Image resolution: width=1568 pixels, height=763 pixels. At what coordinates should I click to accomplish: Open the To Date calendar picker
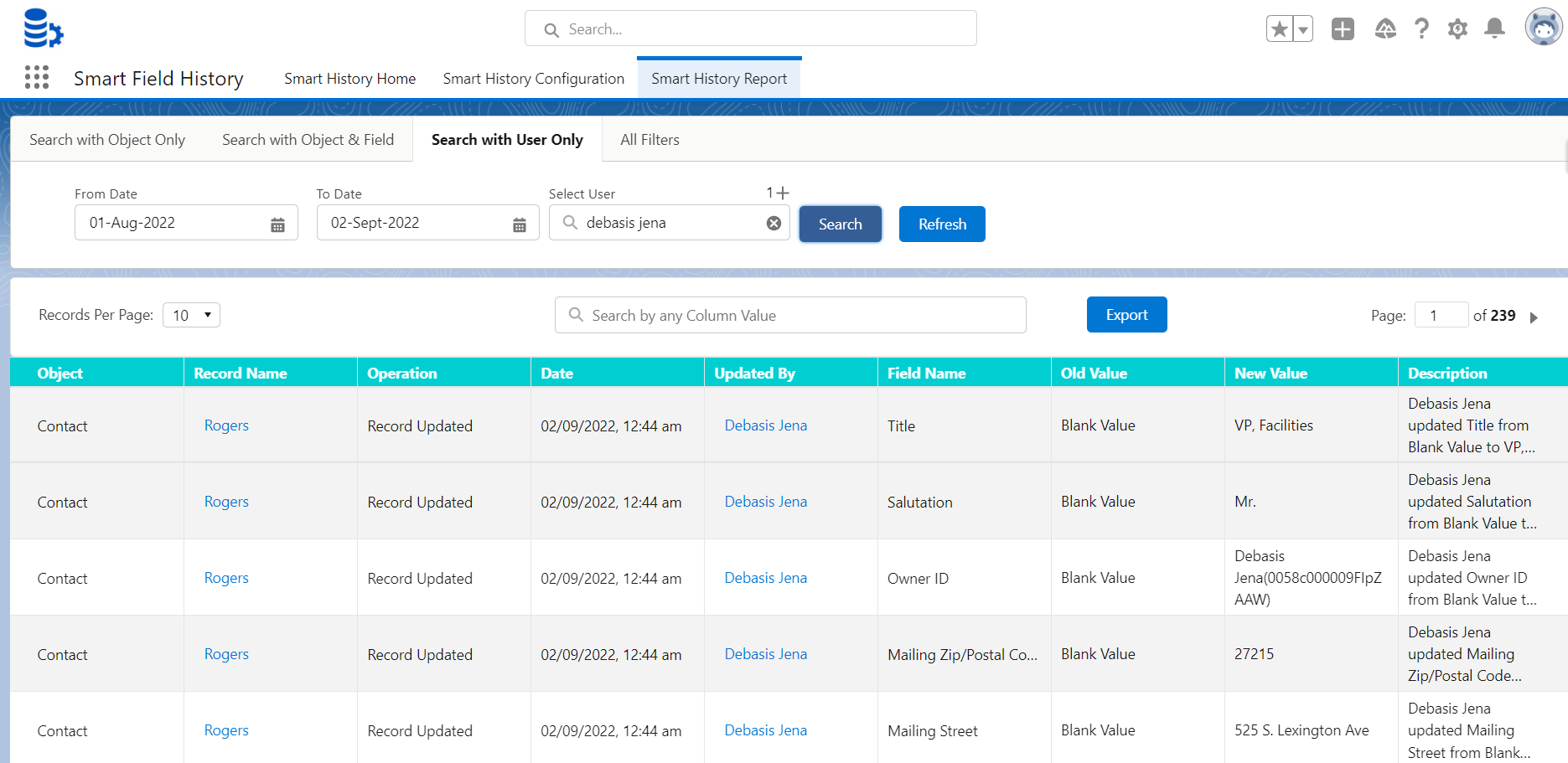(520, 224)
